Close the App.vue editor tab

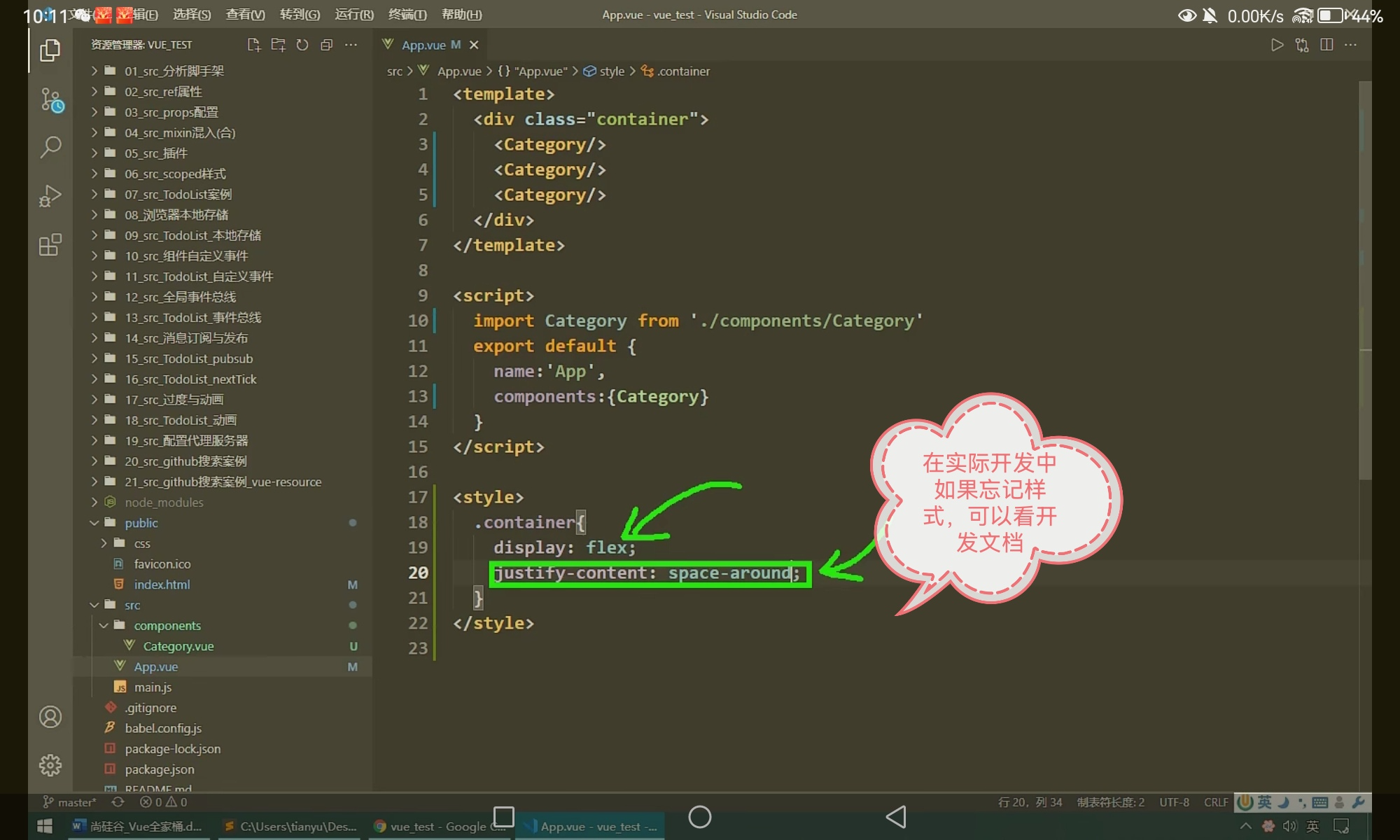[x=474, y=45]
